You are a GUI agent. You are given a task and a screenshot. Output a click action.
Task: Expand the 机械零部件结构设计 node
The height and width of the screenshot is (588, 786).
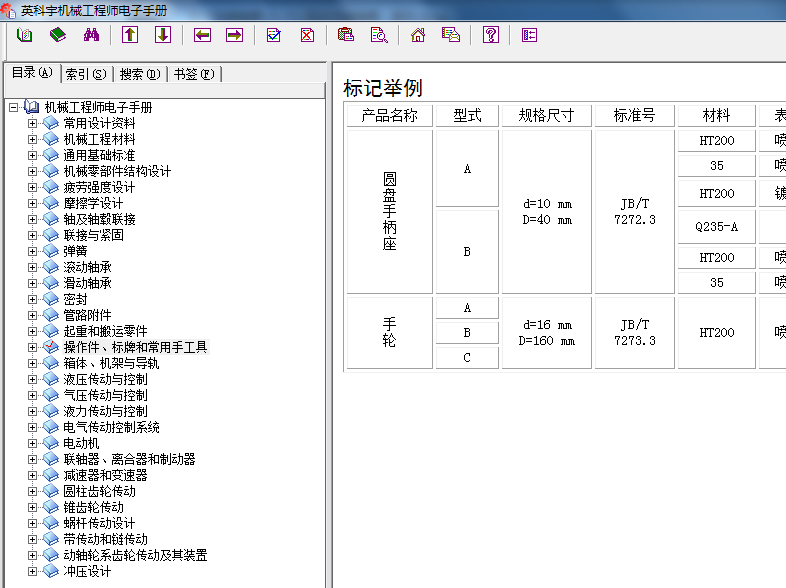(33, 171)
